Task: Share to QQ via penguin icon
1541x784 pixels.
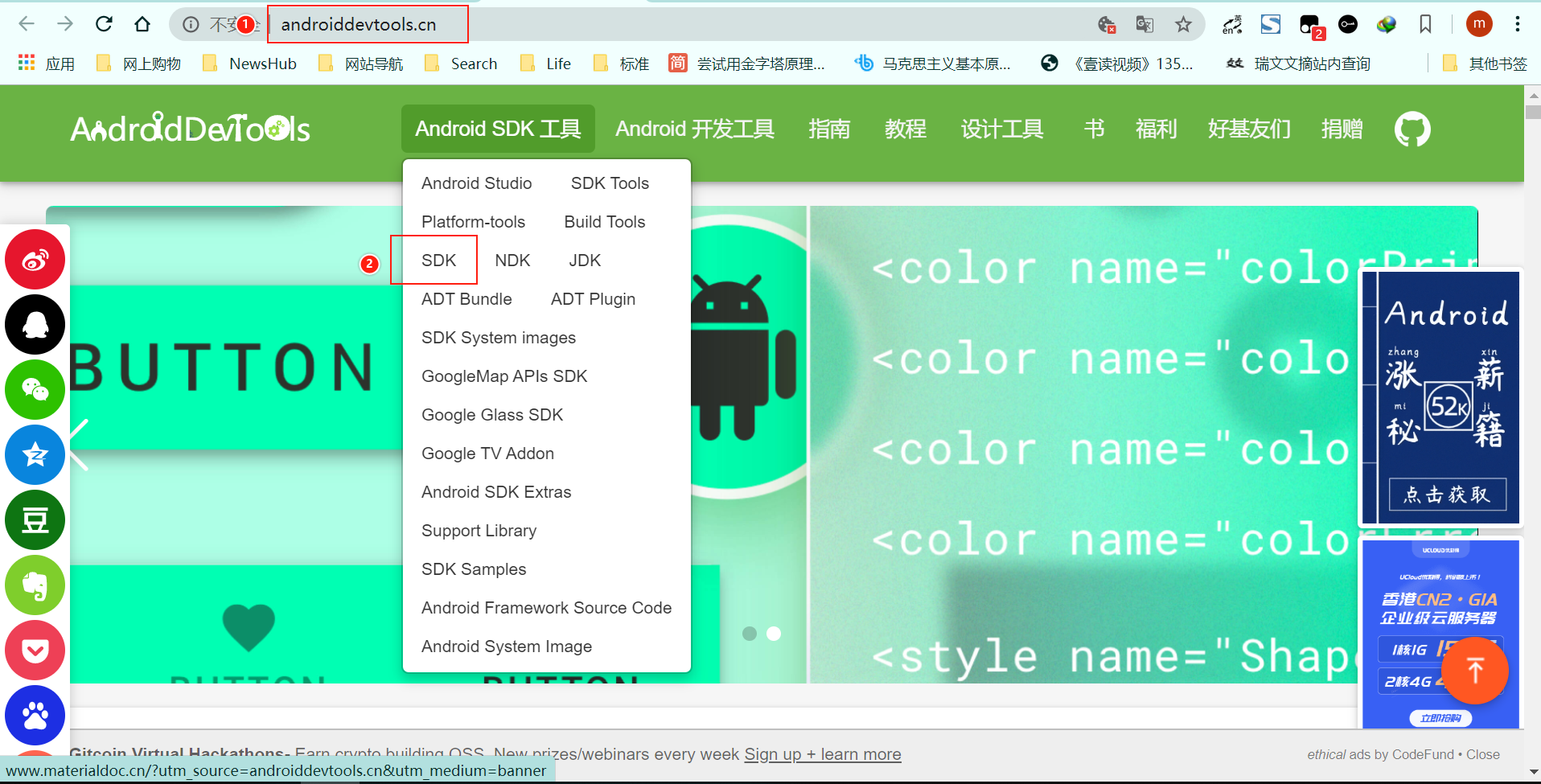Action: coord(35,324)
